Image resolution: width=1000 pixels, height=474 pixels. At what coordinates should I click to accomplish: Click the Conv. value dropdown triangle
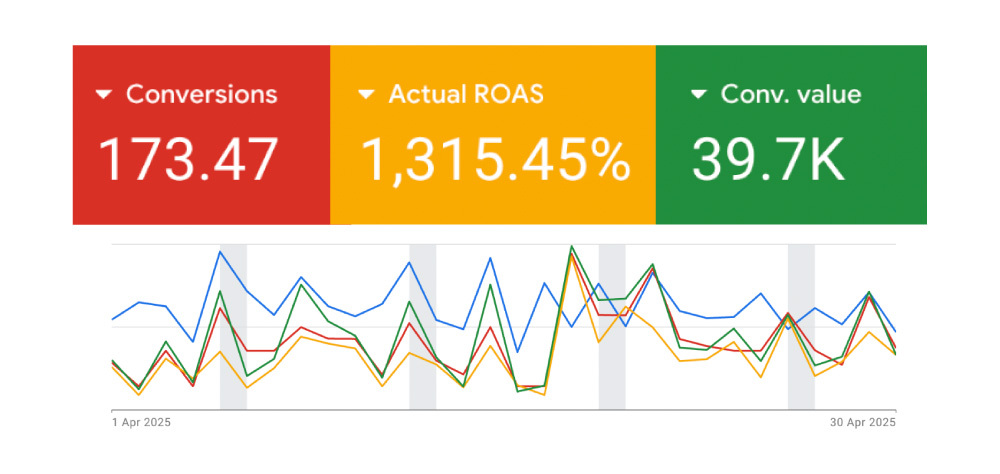tap(698, 95)
